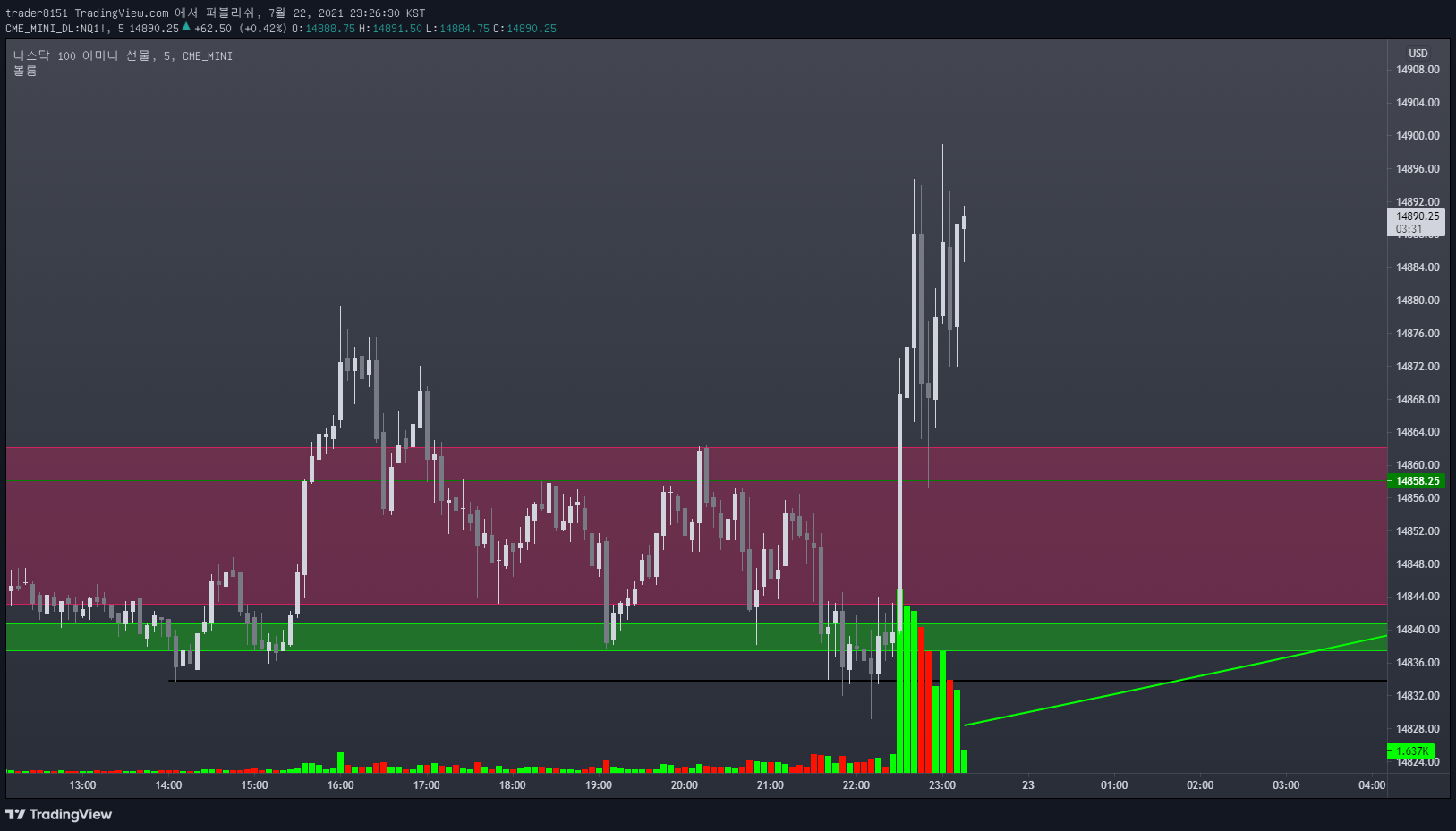Click the 14828.00 price axis label

(x=1418, y=729)
